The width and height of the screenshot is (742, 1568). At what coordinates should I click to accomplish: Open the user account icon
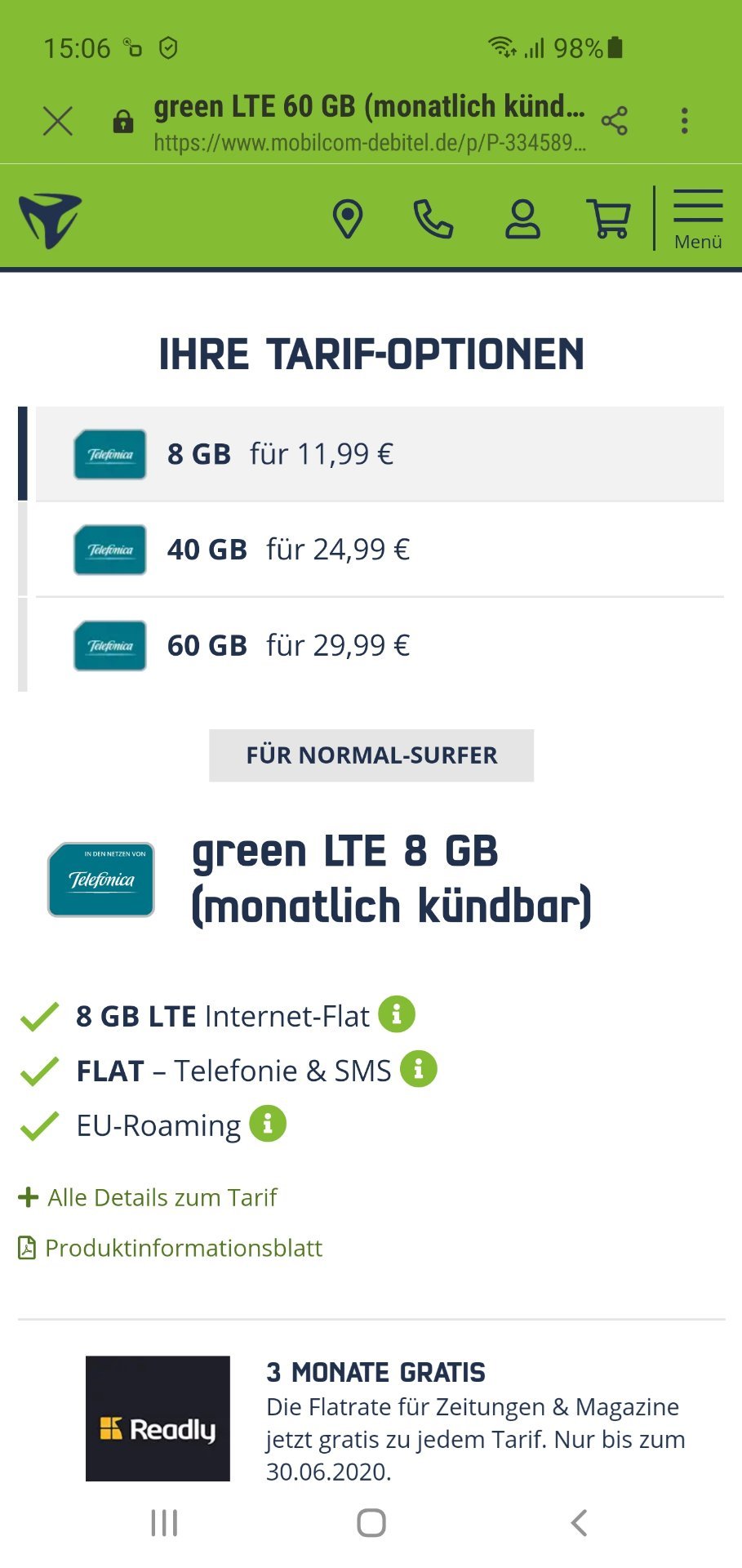(522, 219)
